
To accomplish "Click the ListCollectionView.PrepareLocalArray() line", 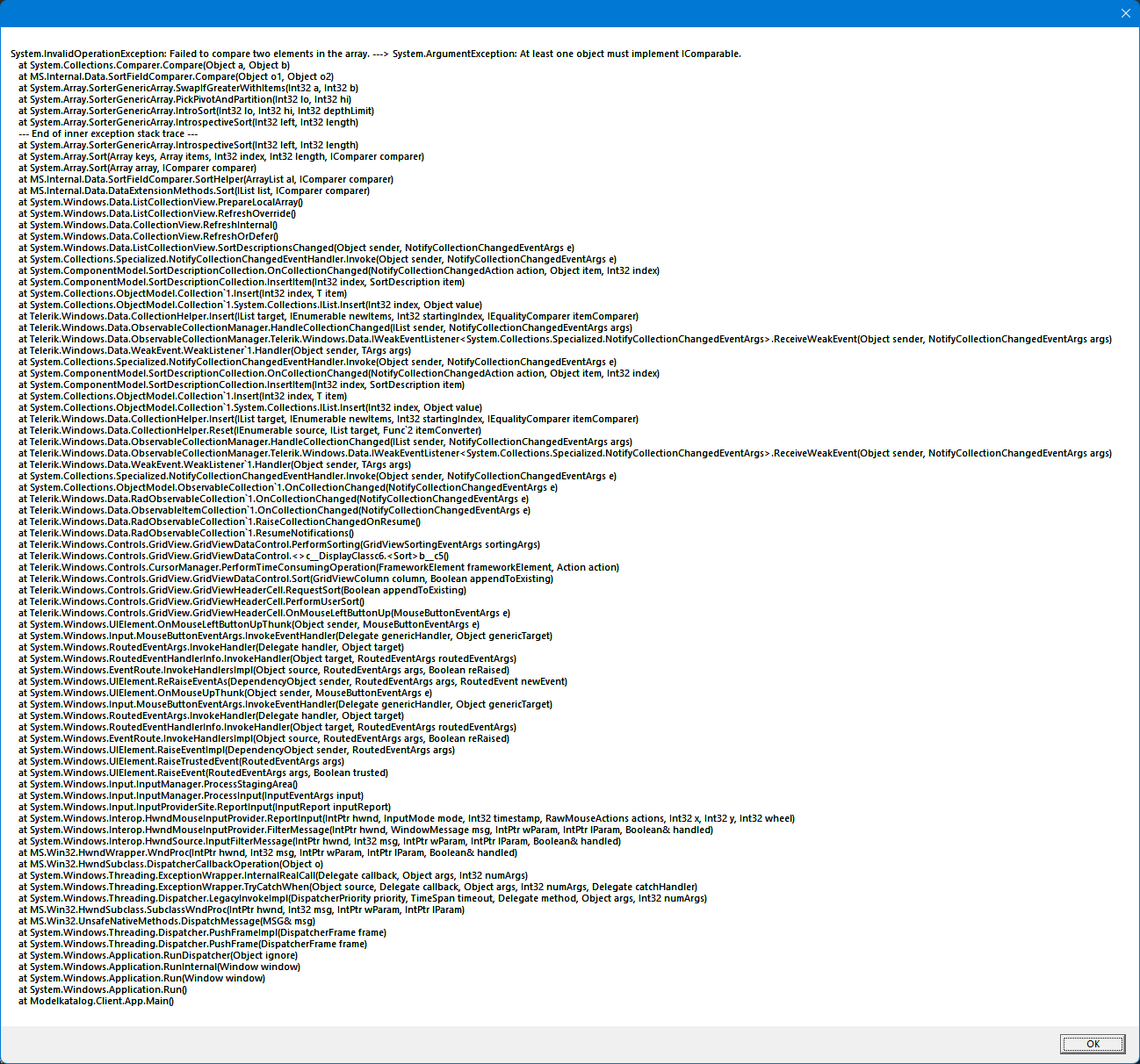I will tap(161, 202).
